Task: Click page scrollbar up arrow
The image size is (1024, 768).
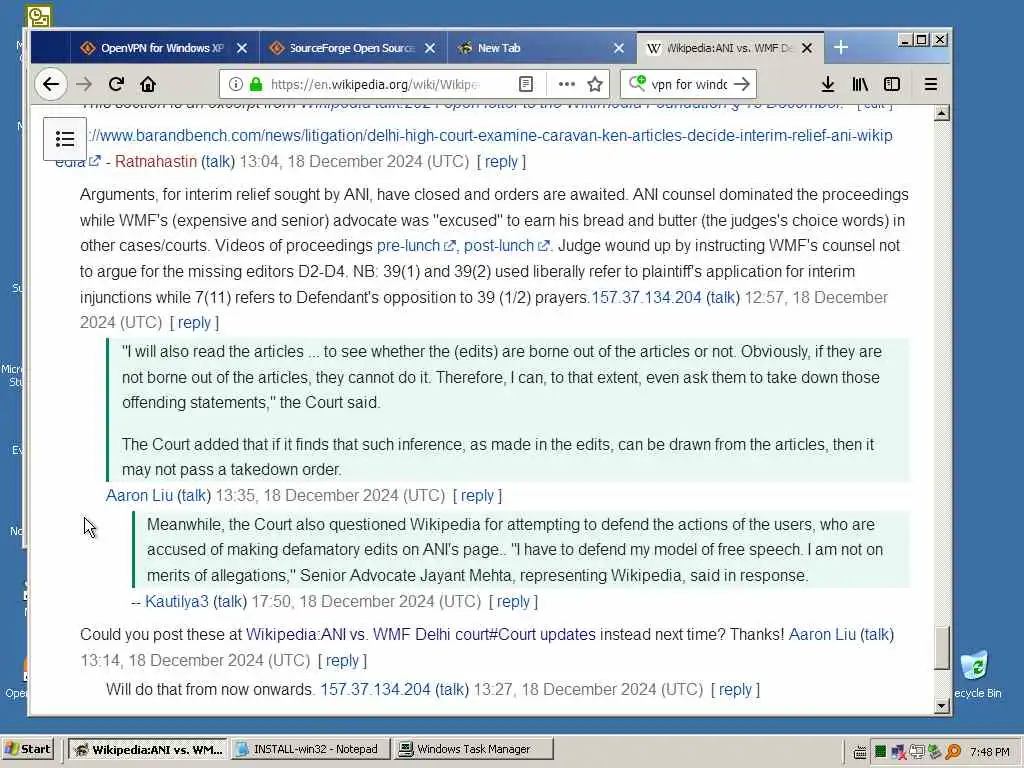Action: coord(941,114)
